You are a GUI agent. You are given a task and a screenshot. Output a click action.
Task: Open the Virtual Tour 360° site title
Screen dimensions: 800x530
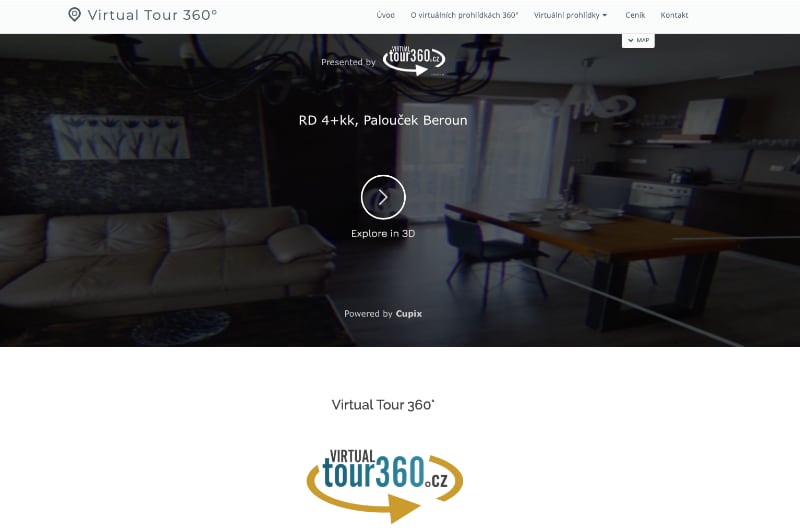pos(152,15)
